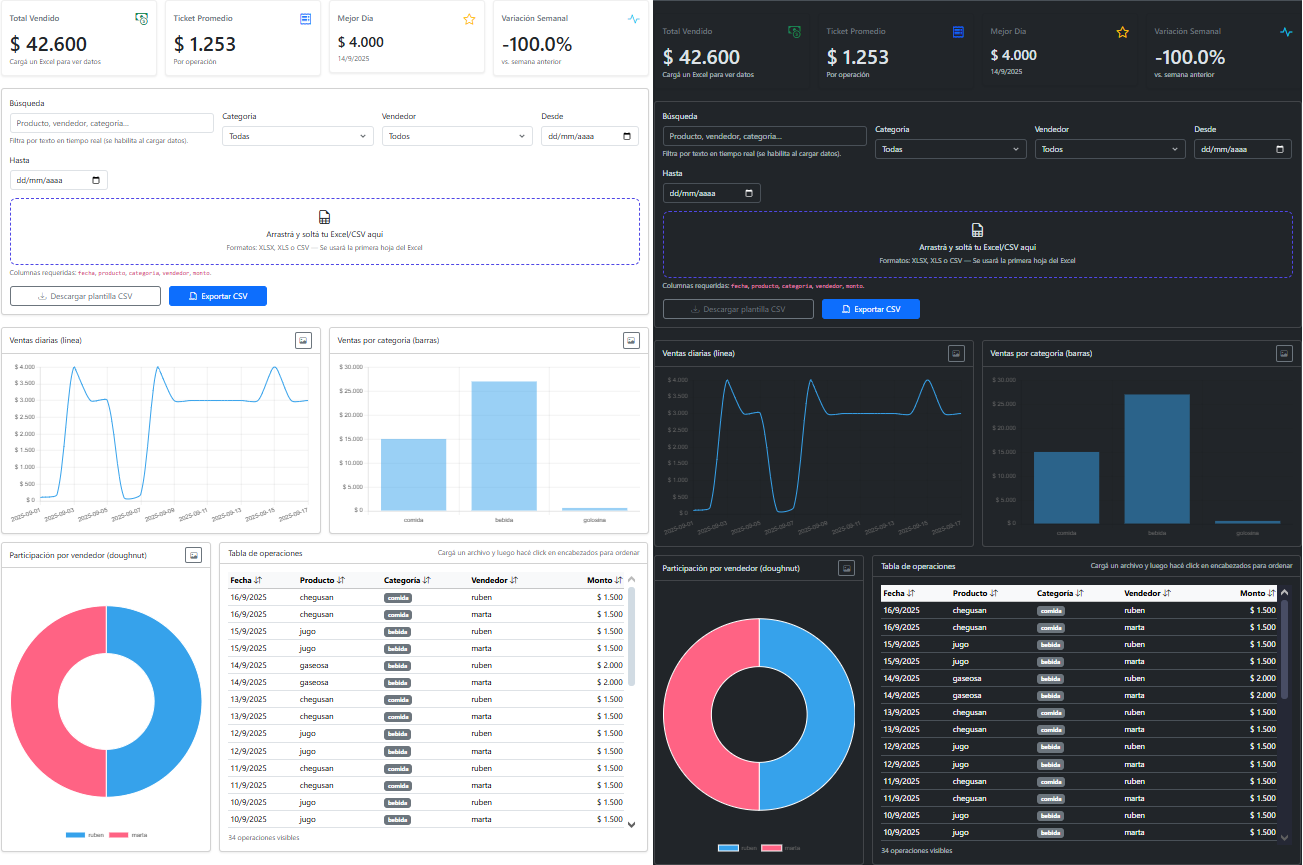Open the Vendedor dropdown in dark theme
Image resolution: width=1303 pixels, height=865 pixels.
coord(1110,149)
